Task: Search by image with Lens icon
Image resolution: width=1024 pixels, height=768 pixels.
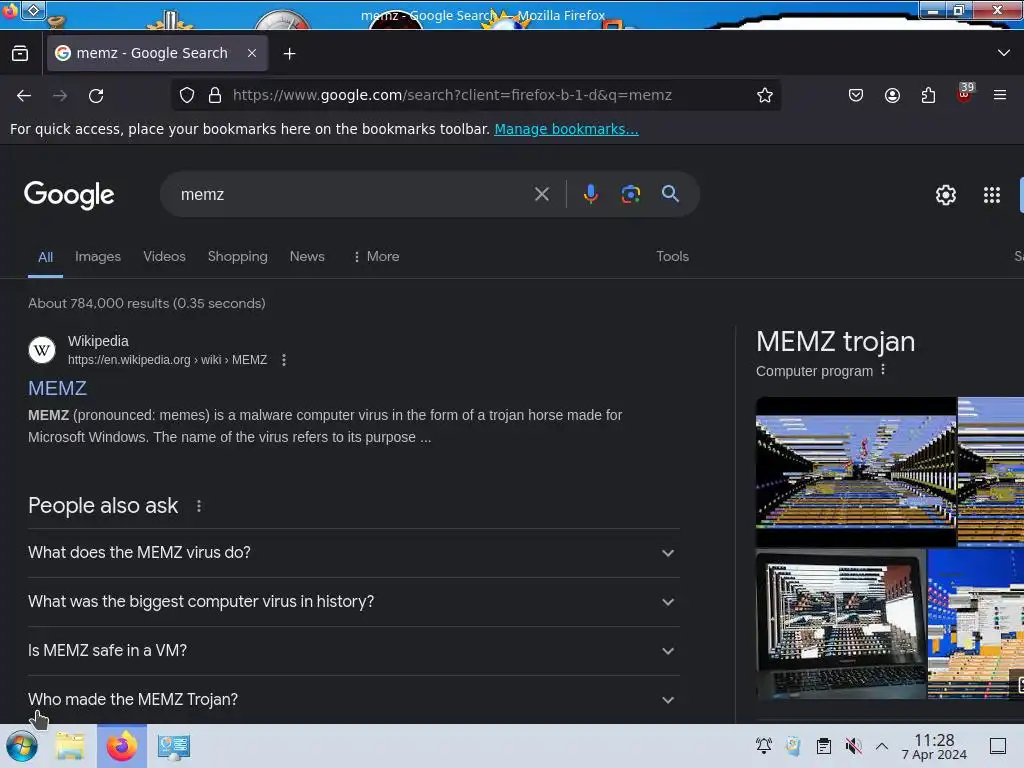Action: (x=630, y=194)
